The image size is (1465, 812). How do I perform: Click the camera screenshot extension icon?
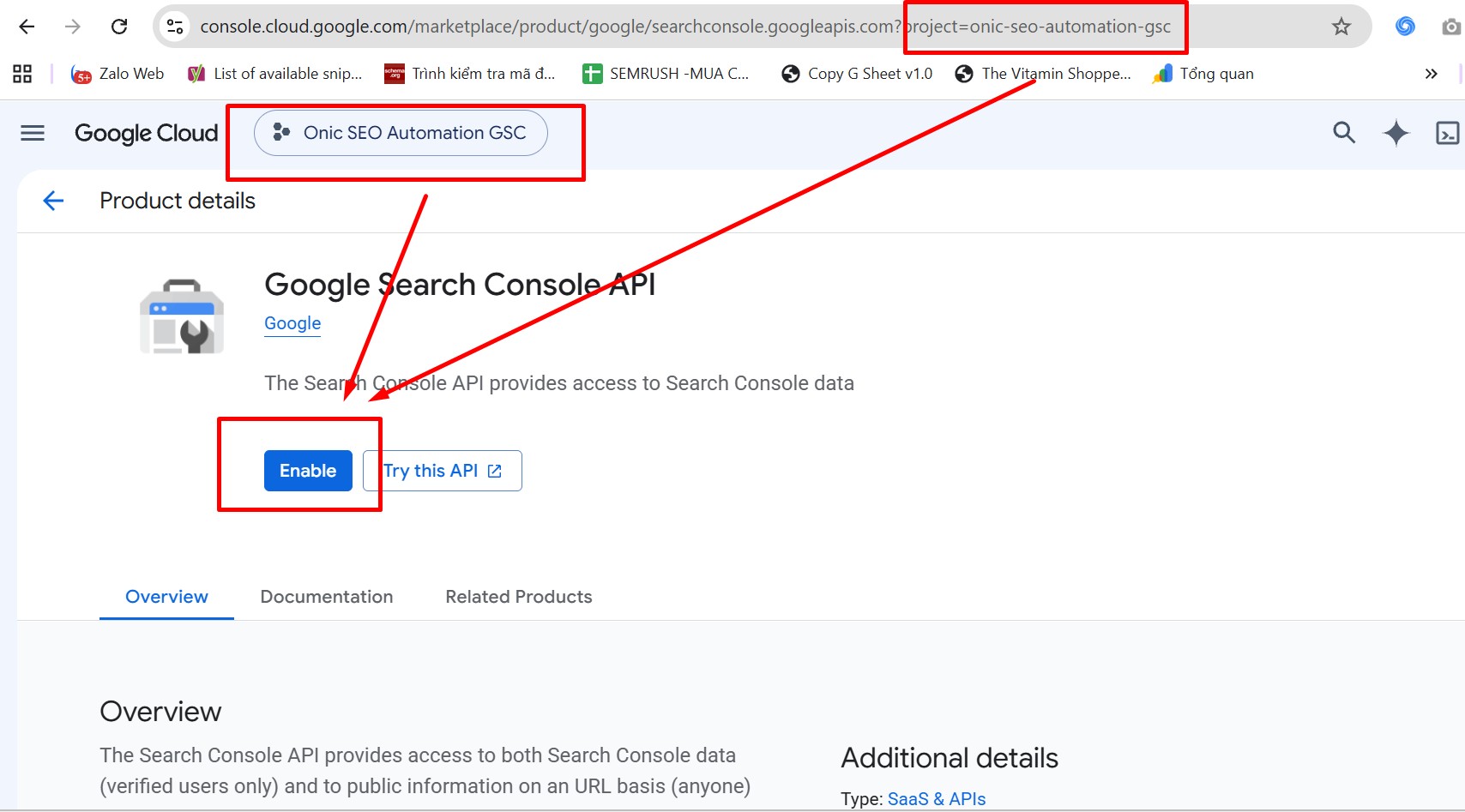(1451, 27)
